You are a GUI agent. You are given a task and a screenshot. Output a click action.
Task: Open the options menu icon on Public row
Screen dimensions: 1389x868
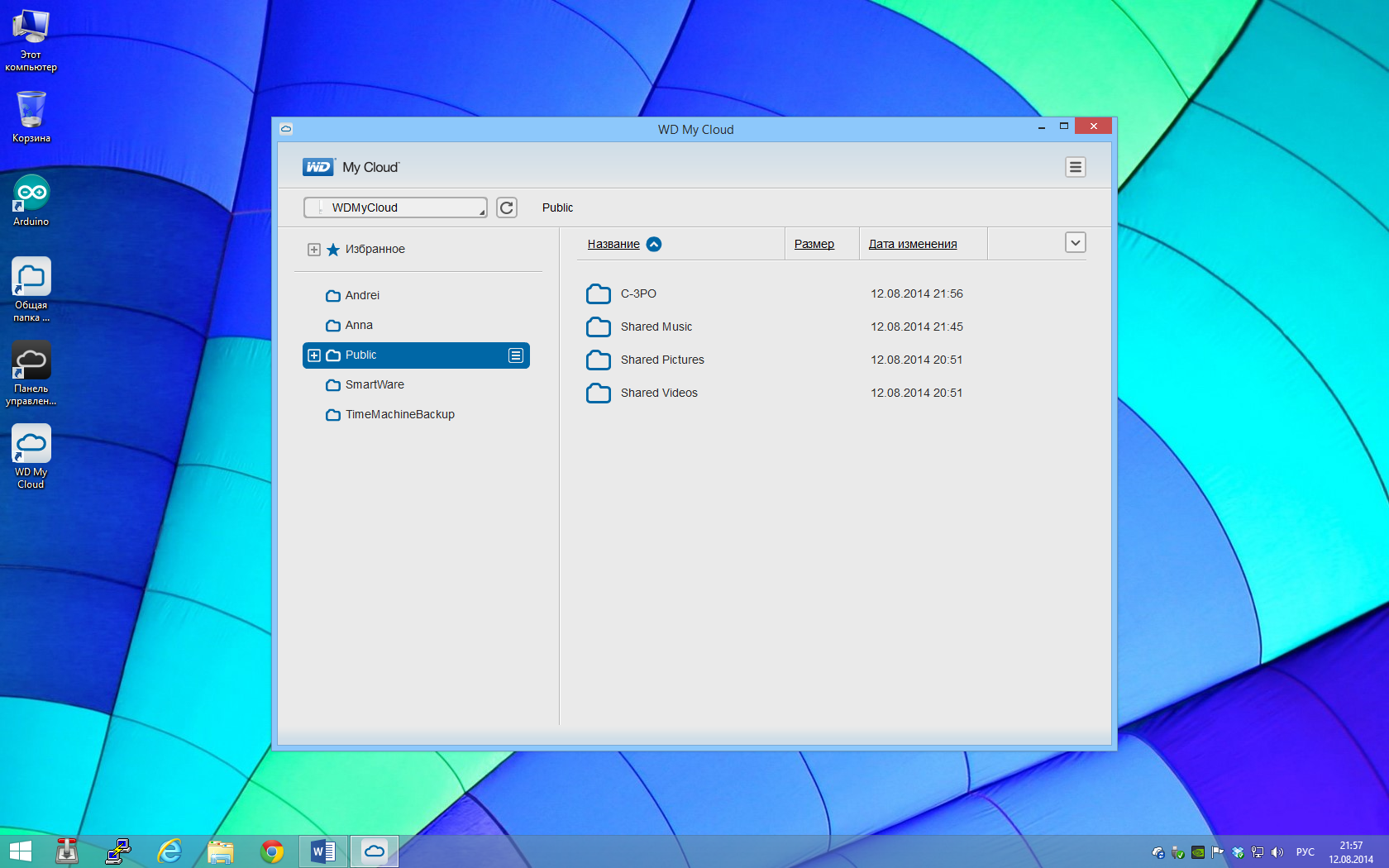516,355
